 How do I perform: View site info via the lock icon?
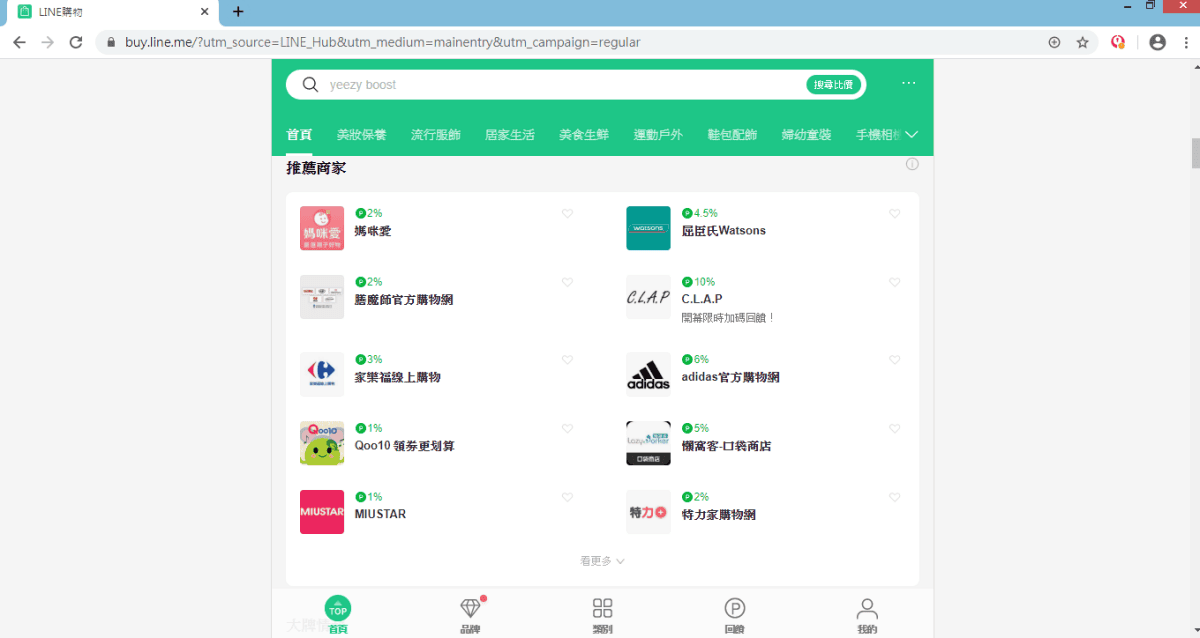click(x=111, y=42)
